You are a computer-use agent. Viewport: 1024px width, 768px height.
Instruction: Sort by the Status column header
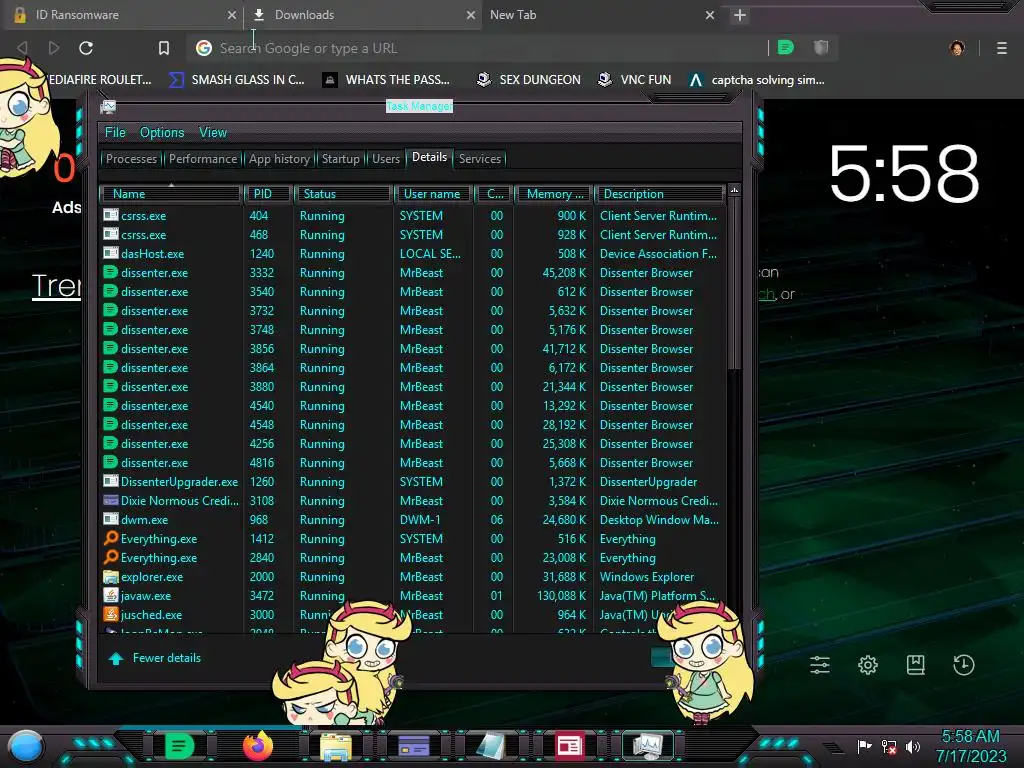click(x=344, y=194)
